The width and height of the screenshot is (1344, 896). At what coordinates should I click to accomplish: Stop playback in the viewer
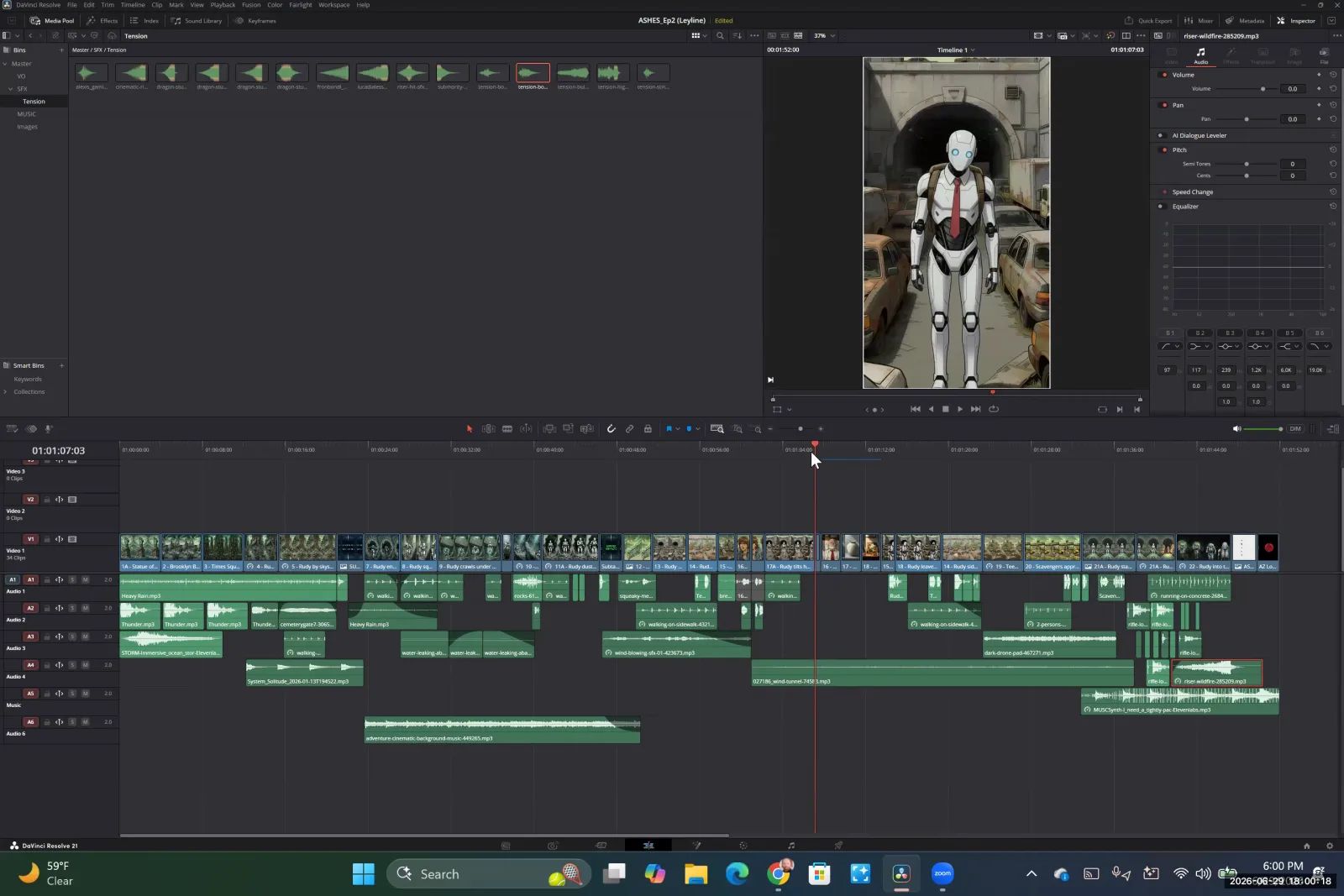[x=945, y=409]
